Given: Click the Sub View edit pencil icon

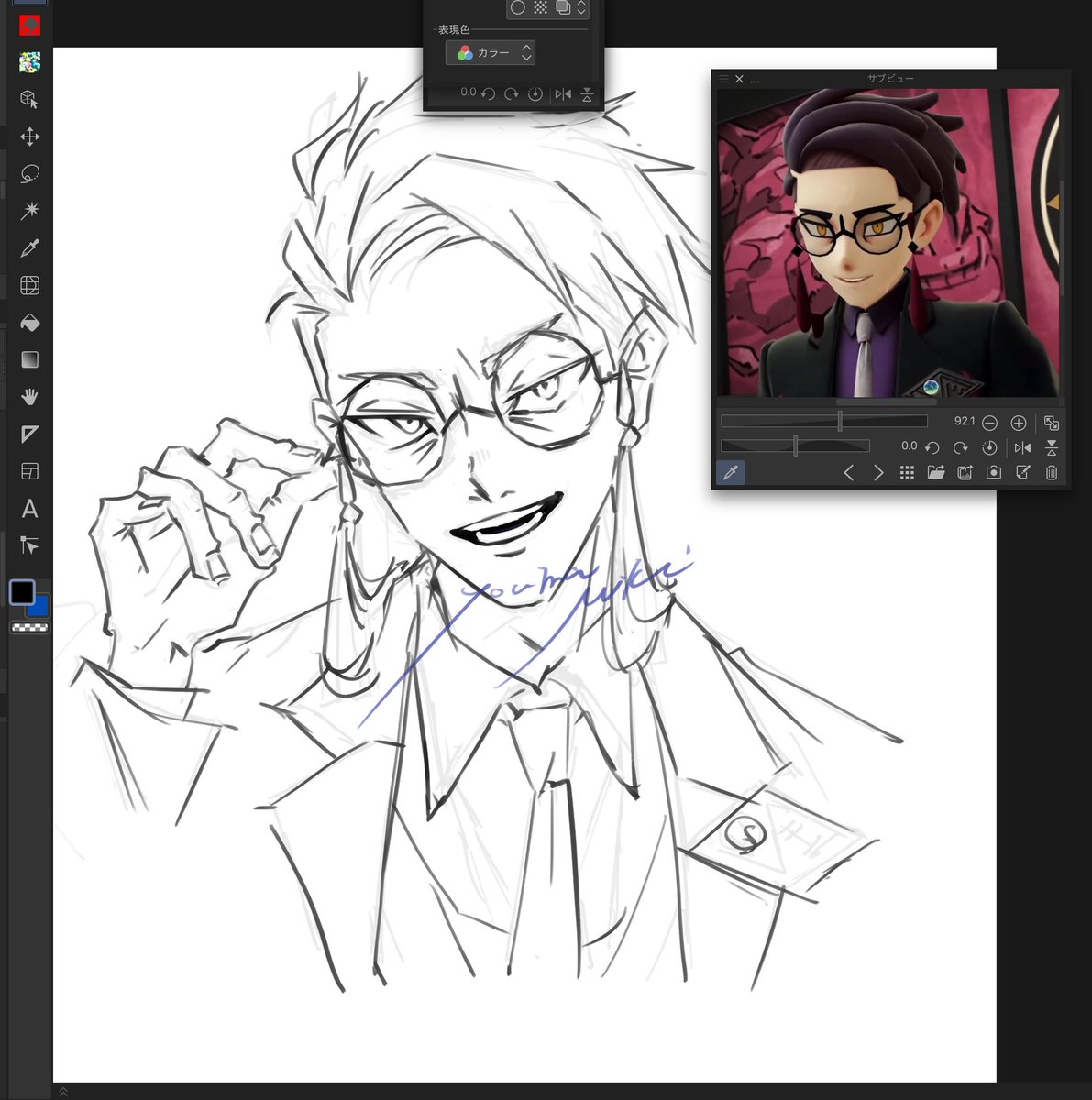Looking at the screenshot, I should 1023,473.
